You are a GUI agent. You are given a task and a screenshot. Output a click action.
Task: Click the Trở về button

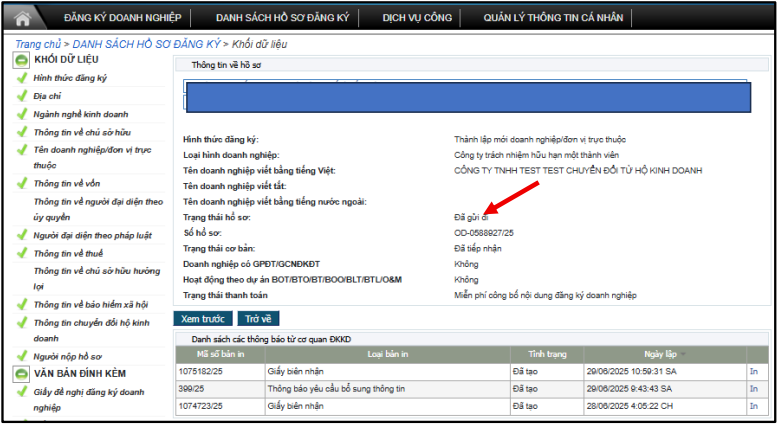click(x=258, y=319)
